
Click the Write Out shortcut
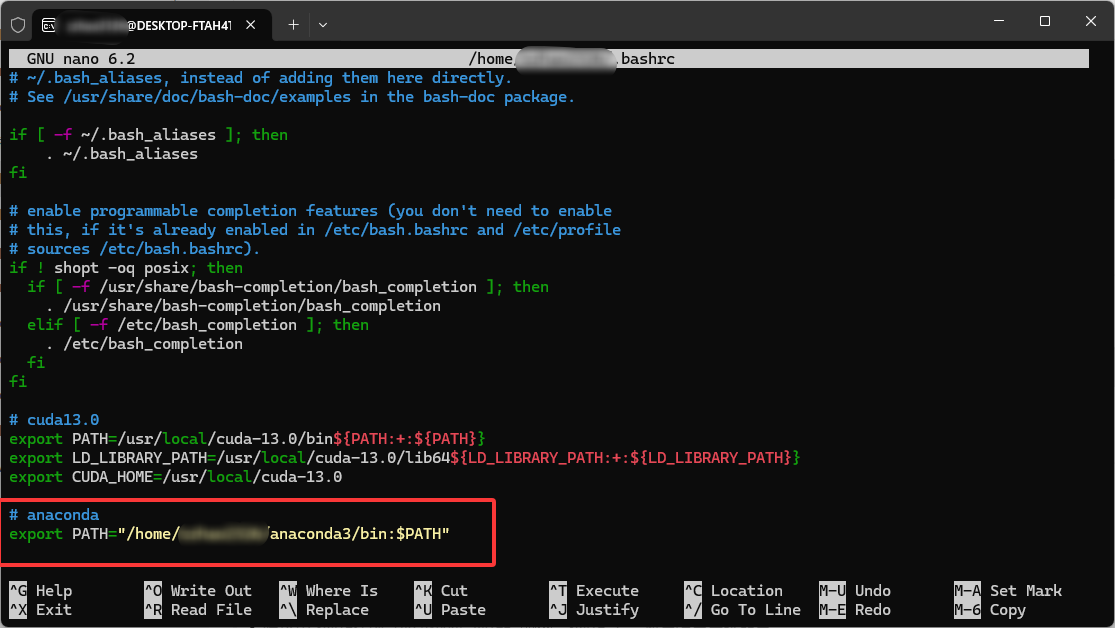pyautogui.click(x=155, y=590)
